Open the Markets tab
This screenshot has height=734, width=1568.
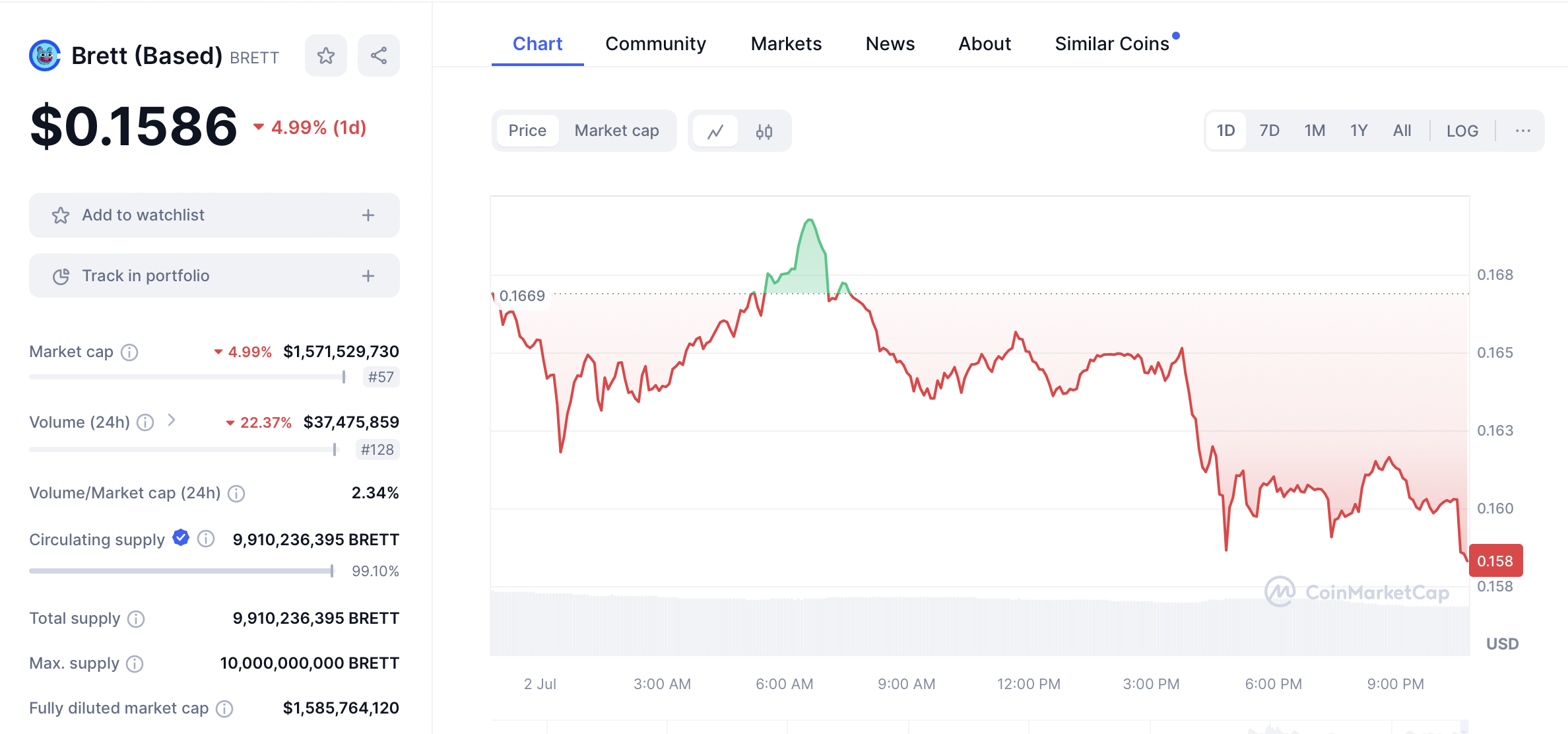pyautogui.click(x=786, y=44)
